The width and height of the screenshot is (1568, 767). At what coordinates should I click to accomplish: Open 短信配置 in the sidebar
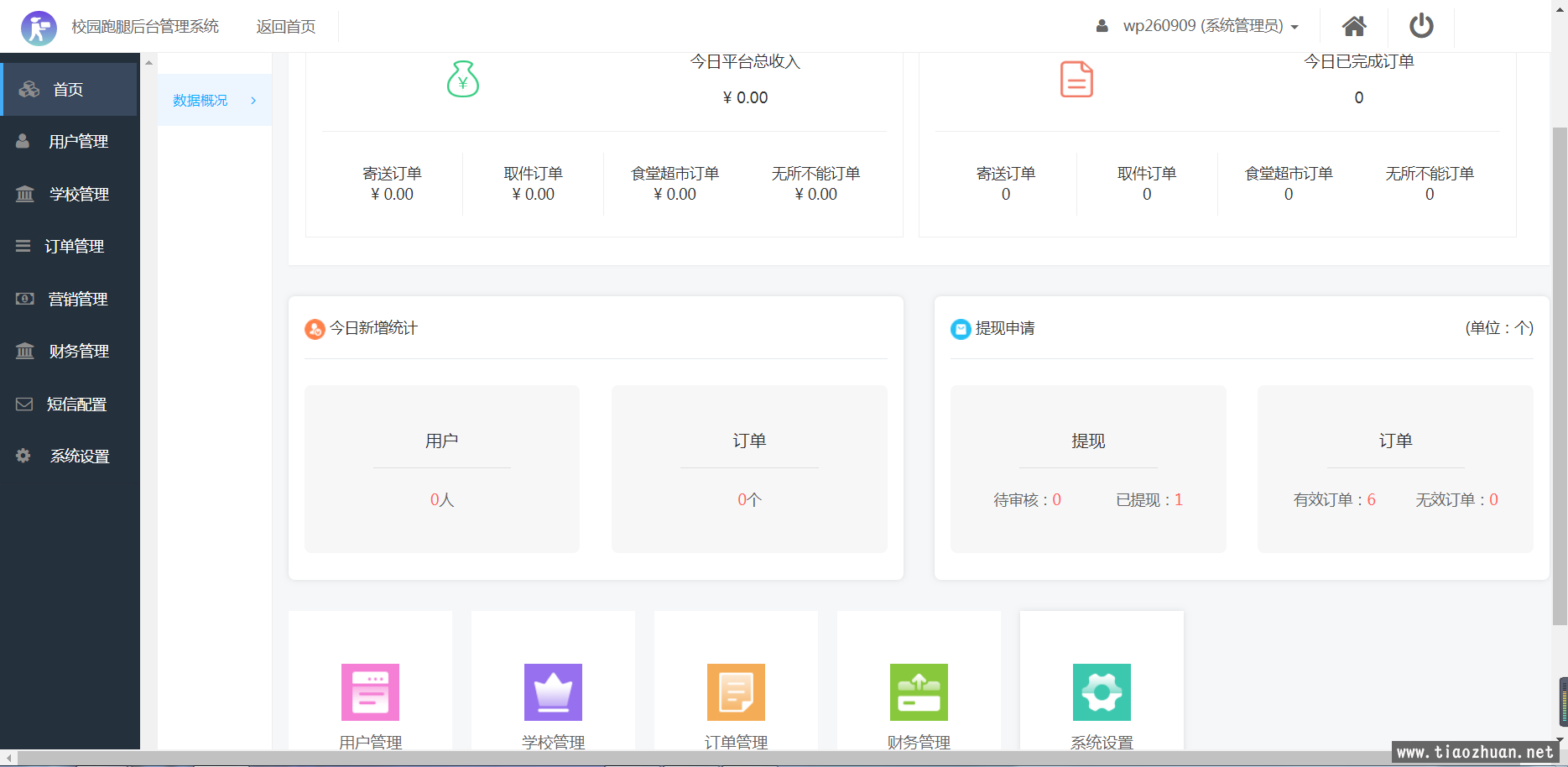point(69,404)
